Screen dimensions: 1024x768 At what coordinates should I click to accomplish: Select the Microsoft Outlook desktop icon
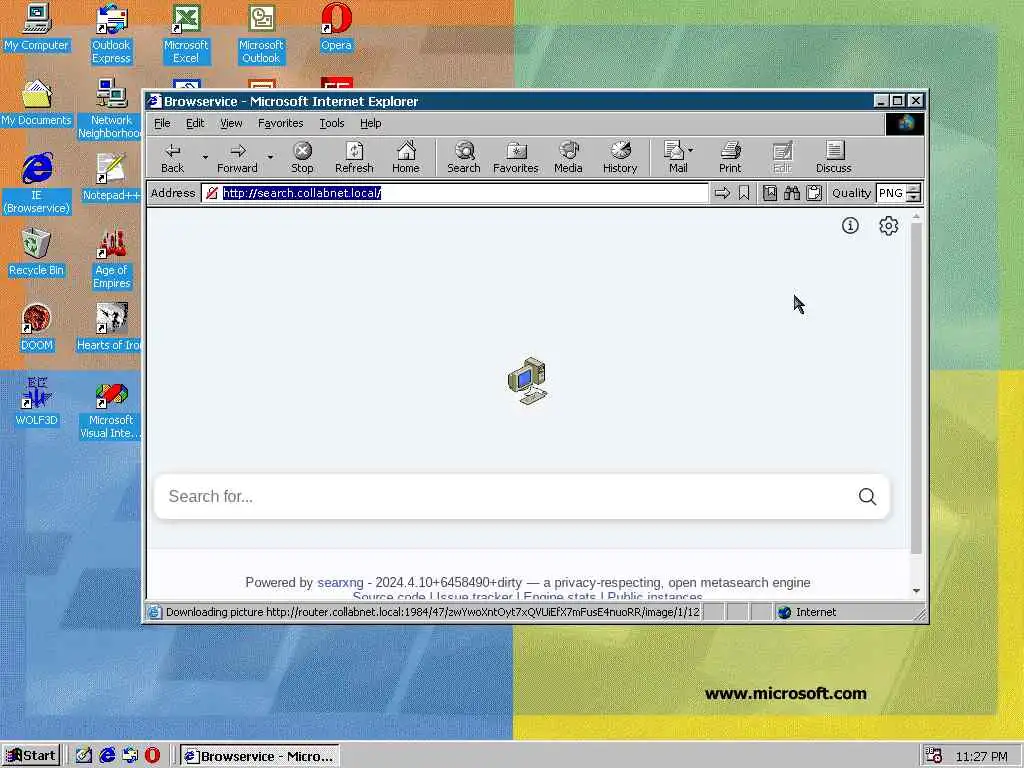pyautogui.click(x=261, y=34)
